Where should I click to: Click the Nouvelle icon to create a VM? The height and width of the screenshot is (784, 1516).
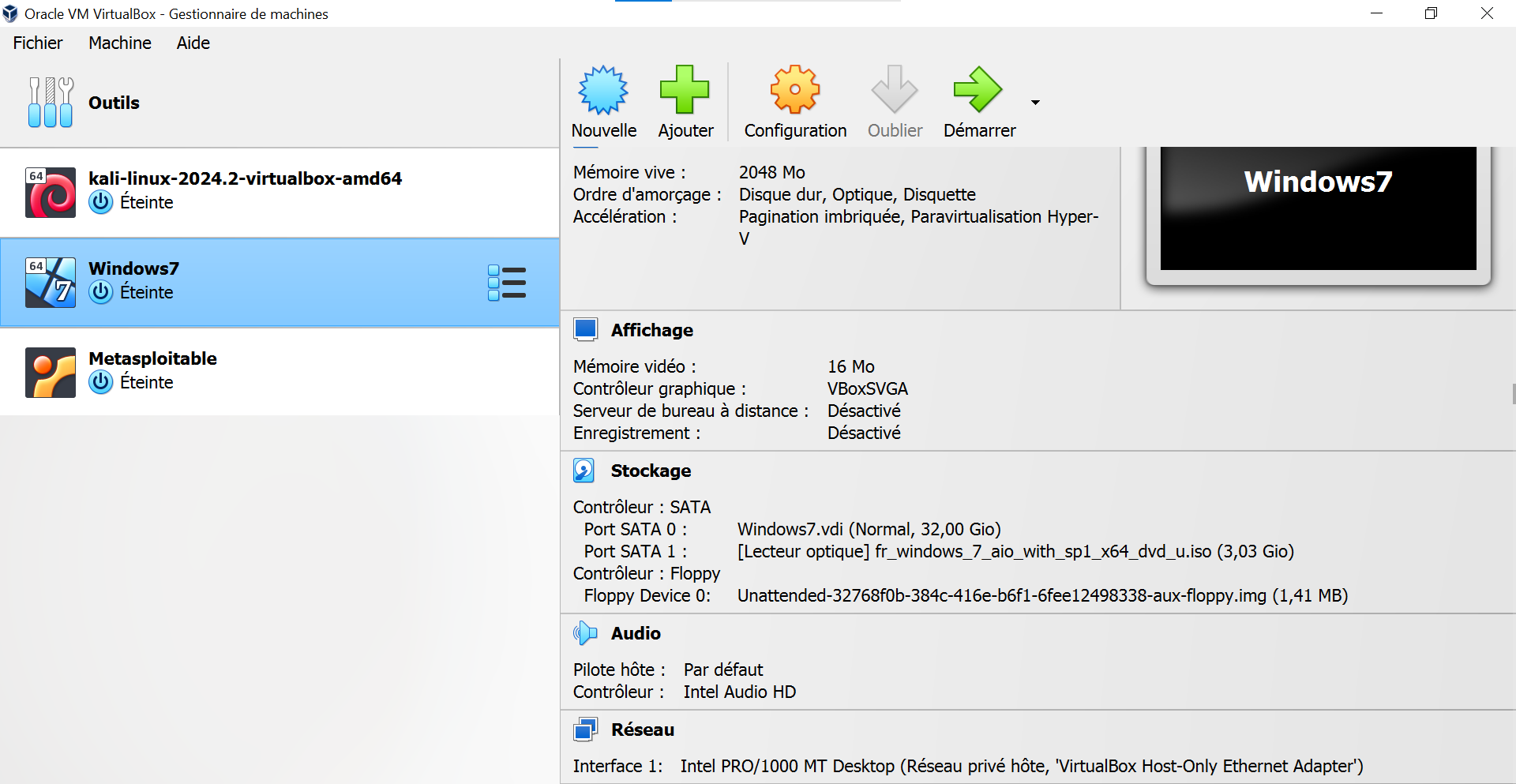click(x=602, y=91)
